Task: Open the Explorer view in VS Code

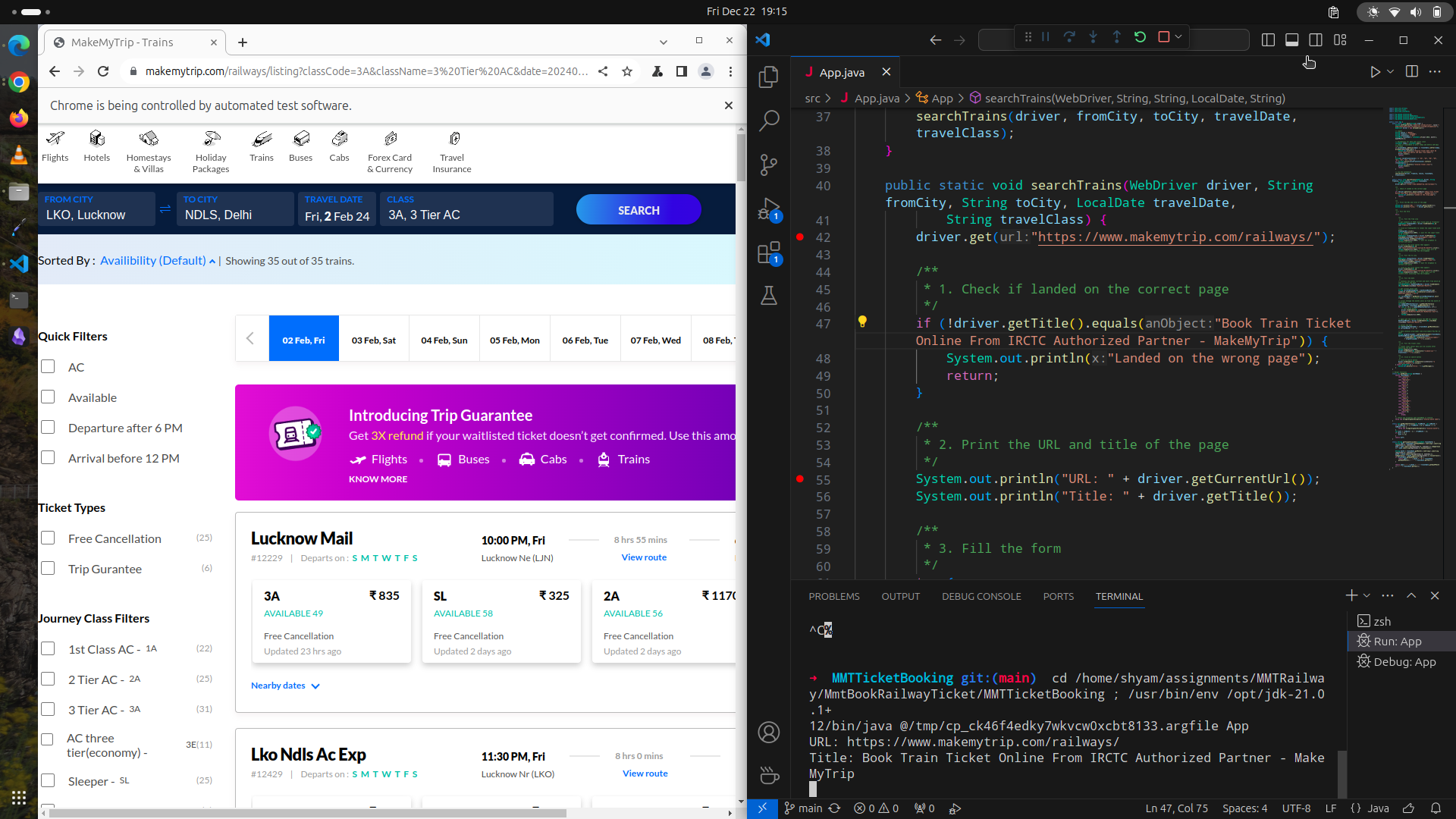Action: pyautogui.click(x=768, y=77)
